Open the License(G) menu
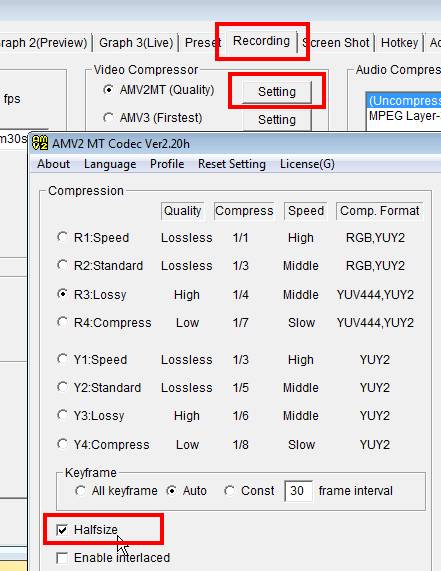 click(x=307, y=164)
